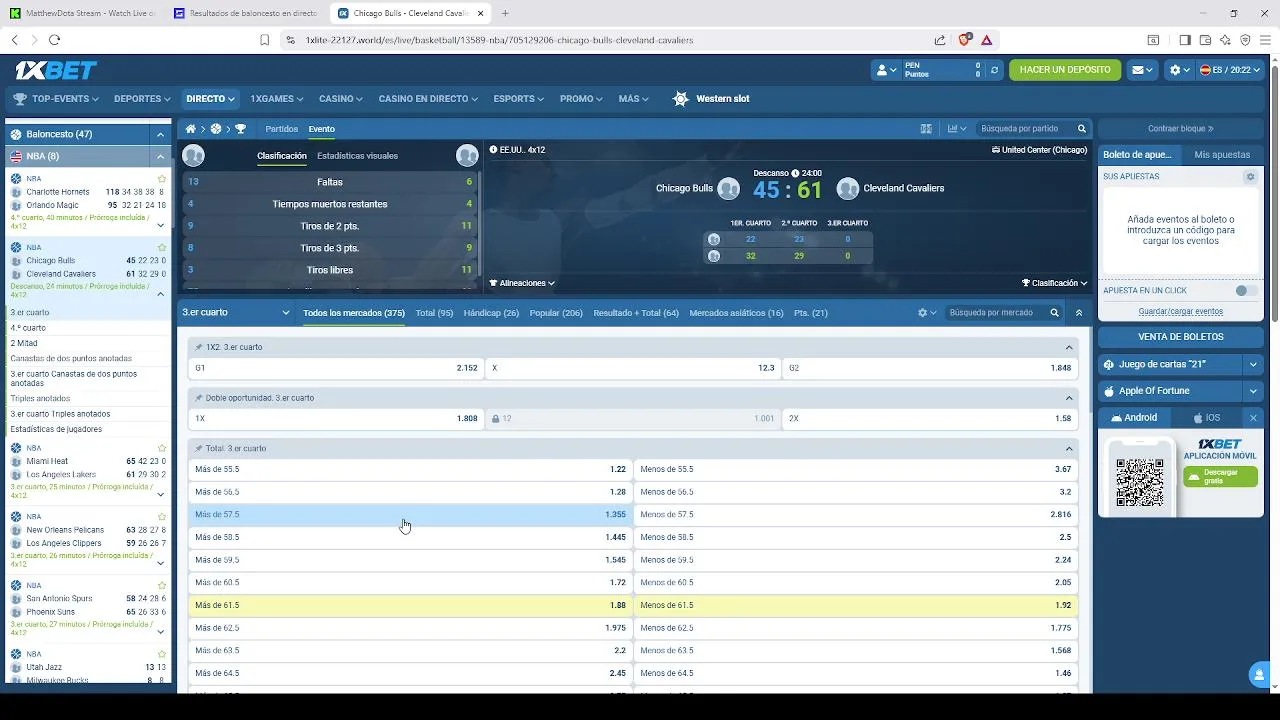The width and height of the screenshot is (1280, 720).
Task: Collapse the Total 3.er cuarto market
Action: 1069,448
